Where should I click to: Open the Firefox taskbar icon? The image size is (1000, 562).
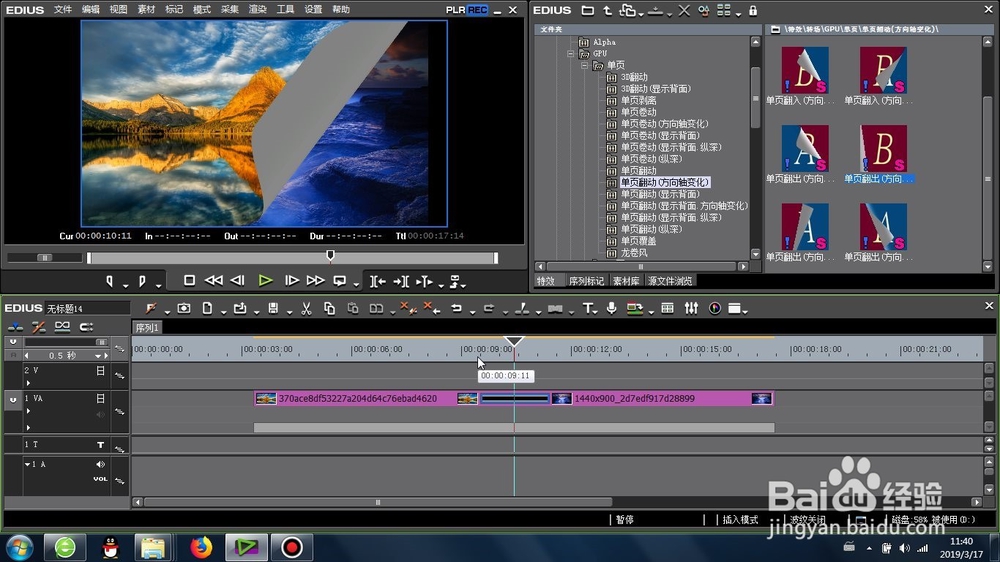coord(201,547)
